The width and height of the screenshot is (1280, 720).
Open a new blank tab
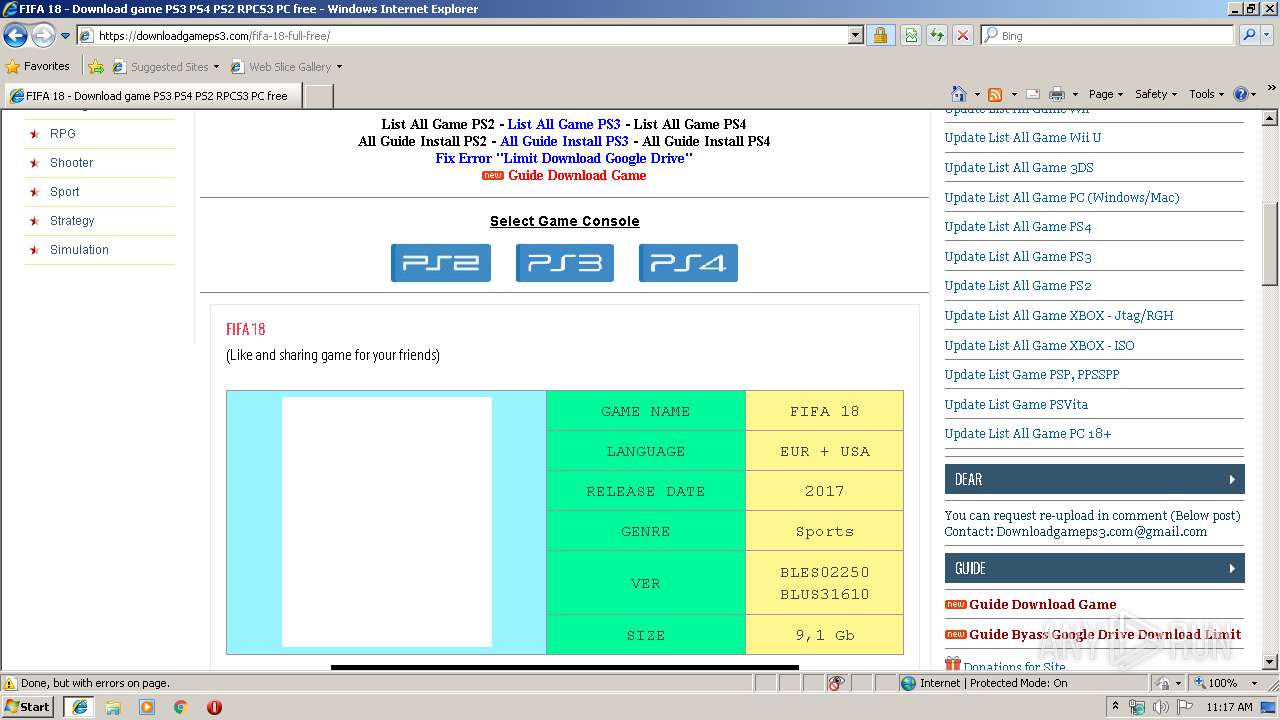tap(318, 96)
